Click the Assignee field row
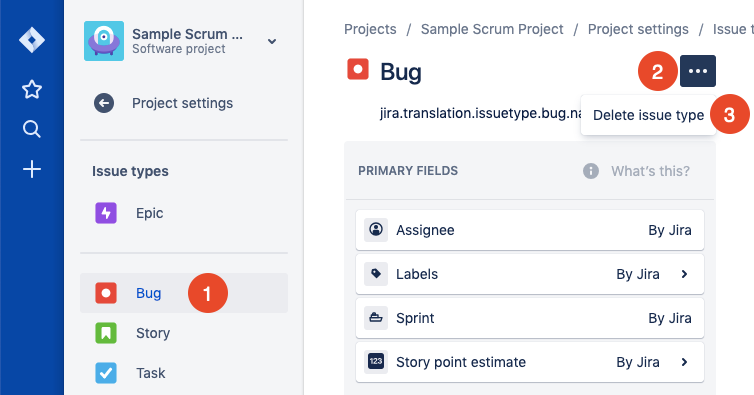The width and height of the screenshot is (754, 395). (x=530, y=230)
